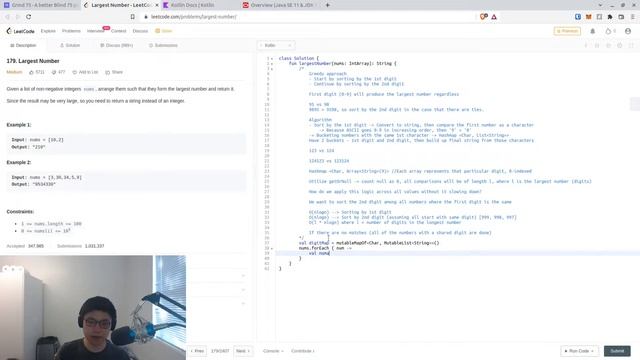Open the Solution tab
Image resolution: width=640 pixels, height=360 pixels.
coord(70,45)
